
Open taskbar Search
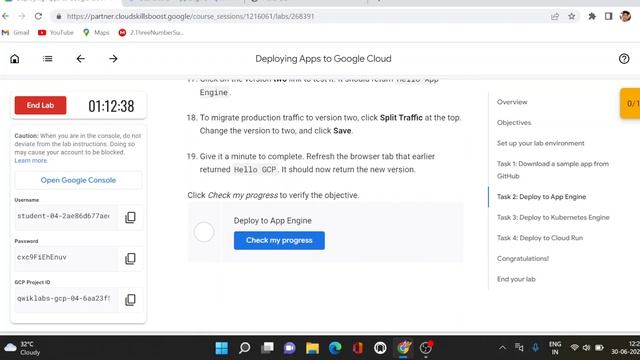pos(244,348)
